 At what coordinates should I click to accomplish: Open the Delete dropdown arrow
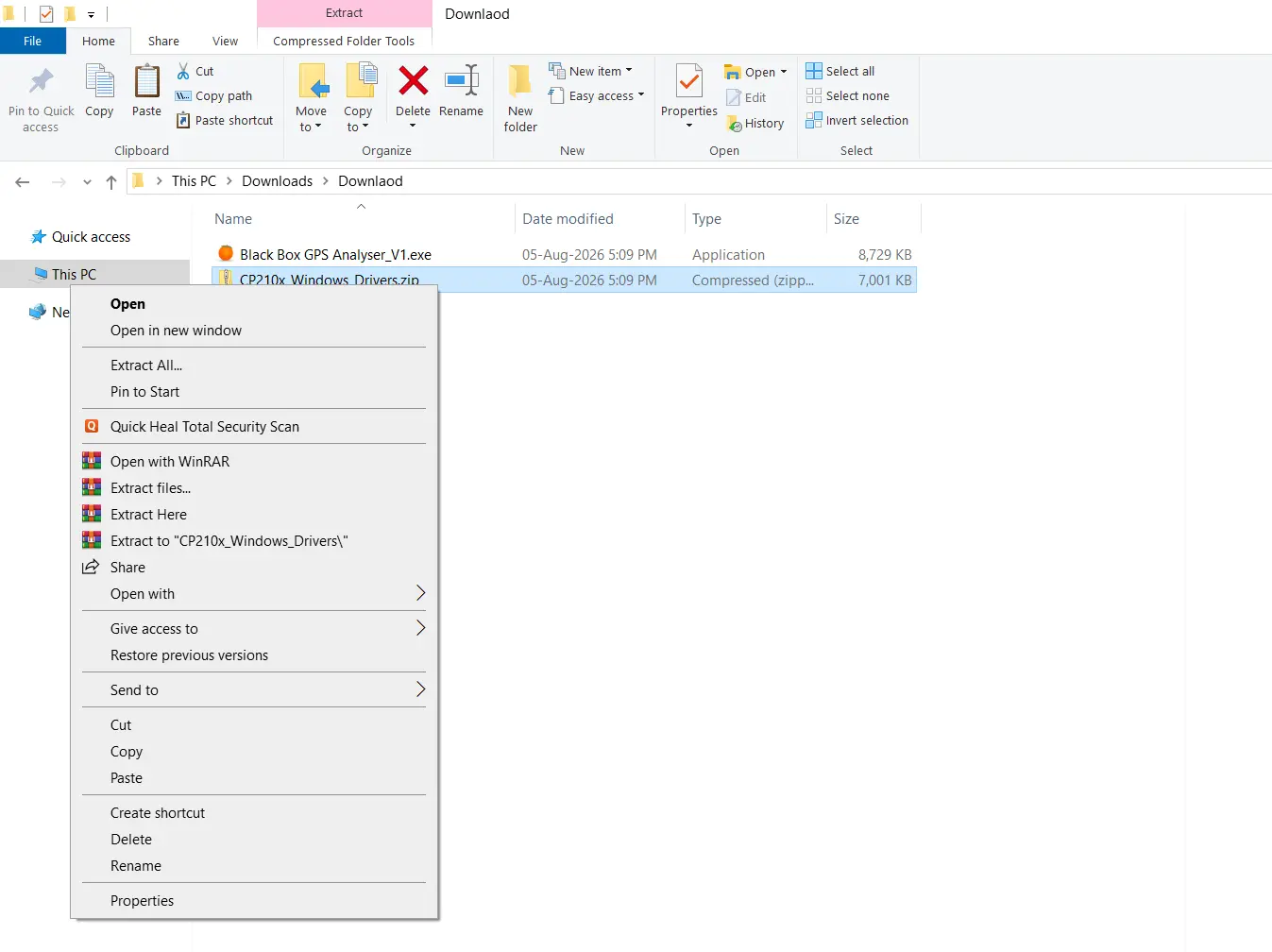coord(413,126)
